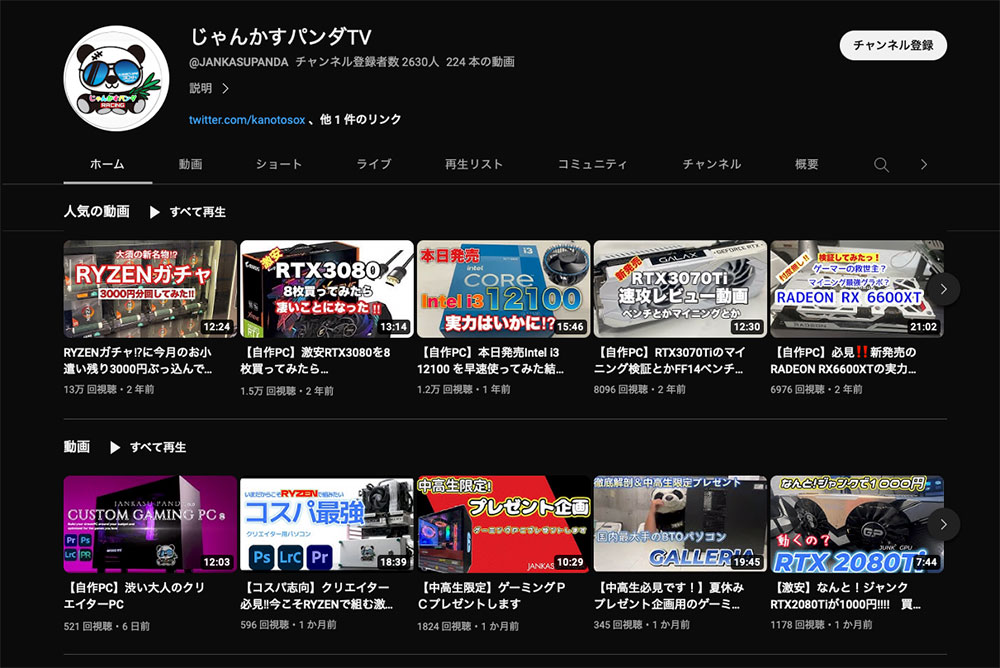Play the コスパ最強 video thumbnail
1000x668 pixels.
(327, 524)
